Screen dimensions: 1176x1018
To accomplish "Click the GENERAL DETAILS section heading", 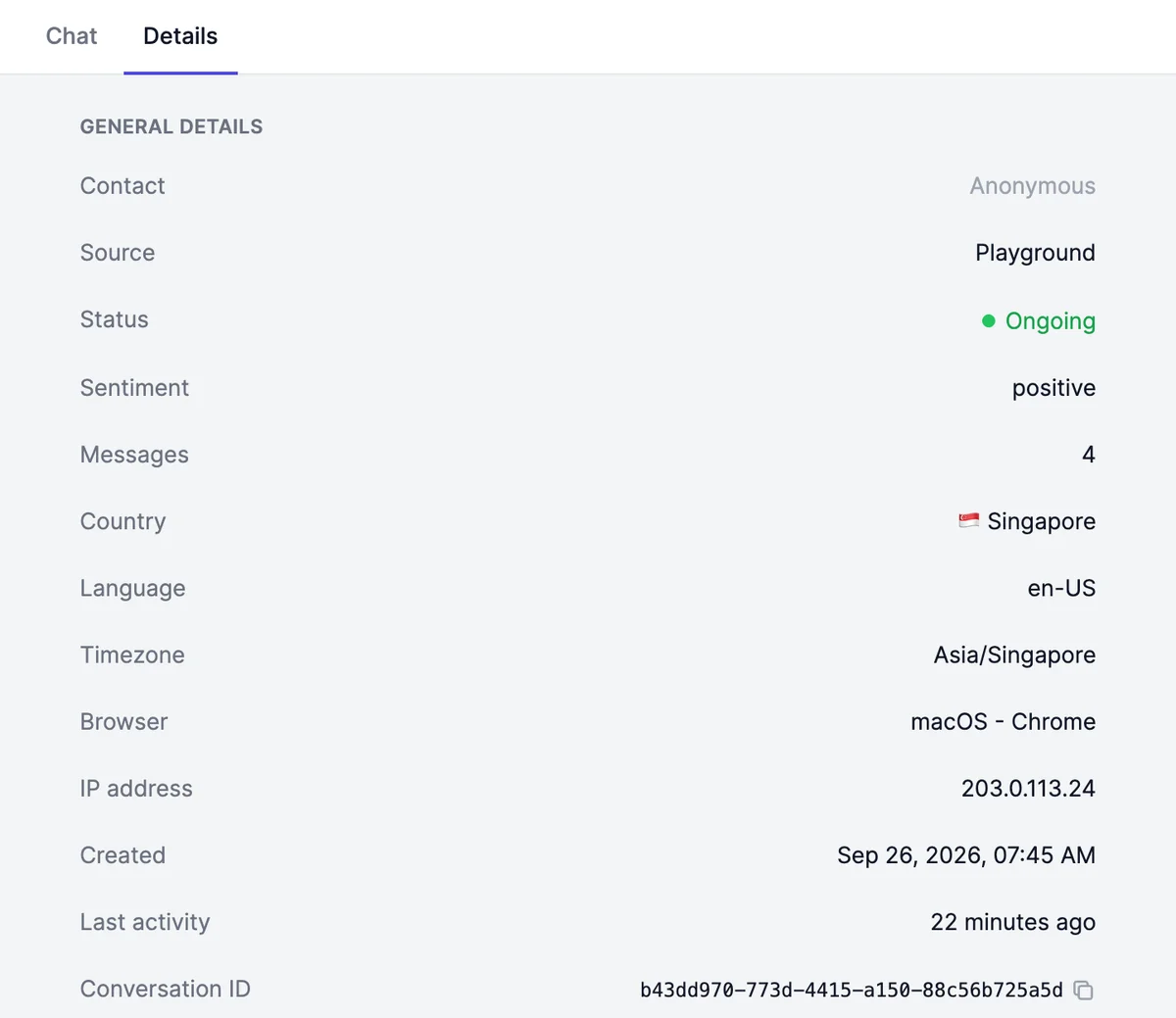I will coord(171,126).
